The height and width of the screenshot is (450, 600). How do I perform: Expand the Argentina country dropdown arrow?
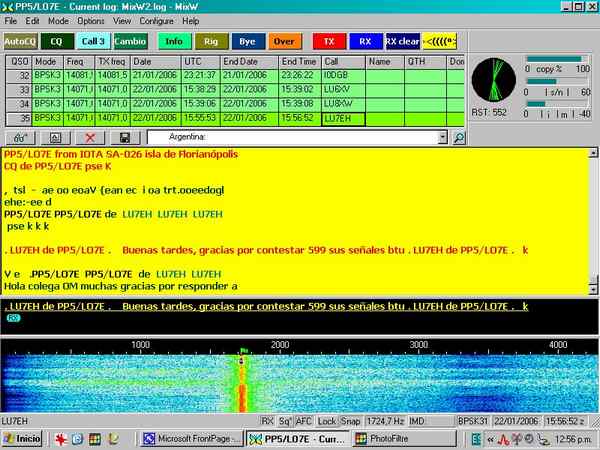(442, 137)
